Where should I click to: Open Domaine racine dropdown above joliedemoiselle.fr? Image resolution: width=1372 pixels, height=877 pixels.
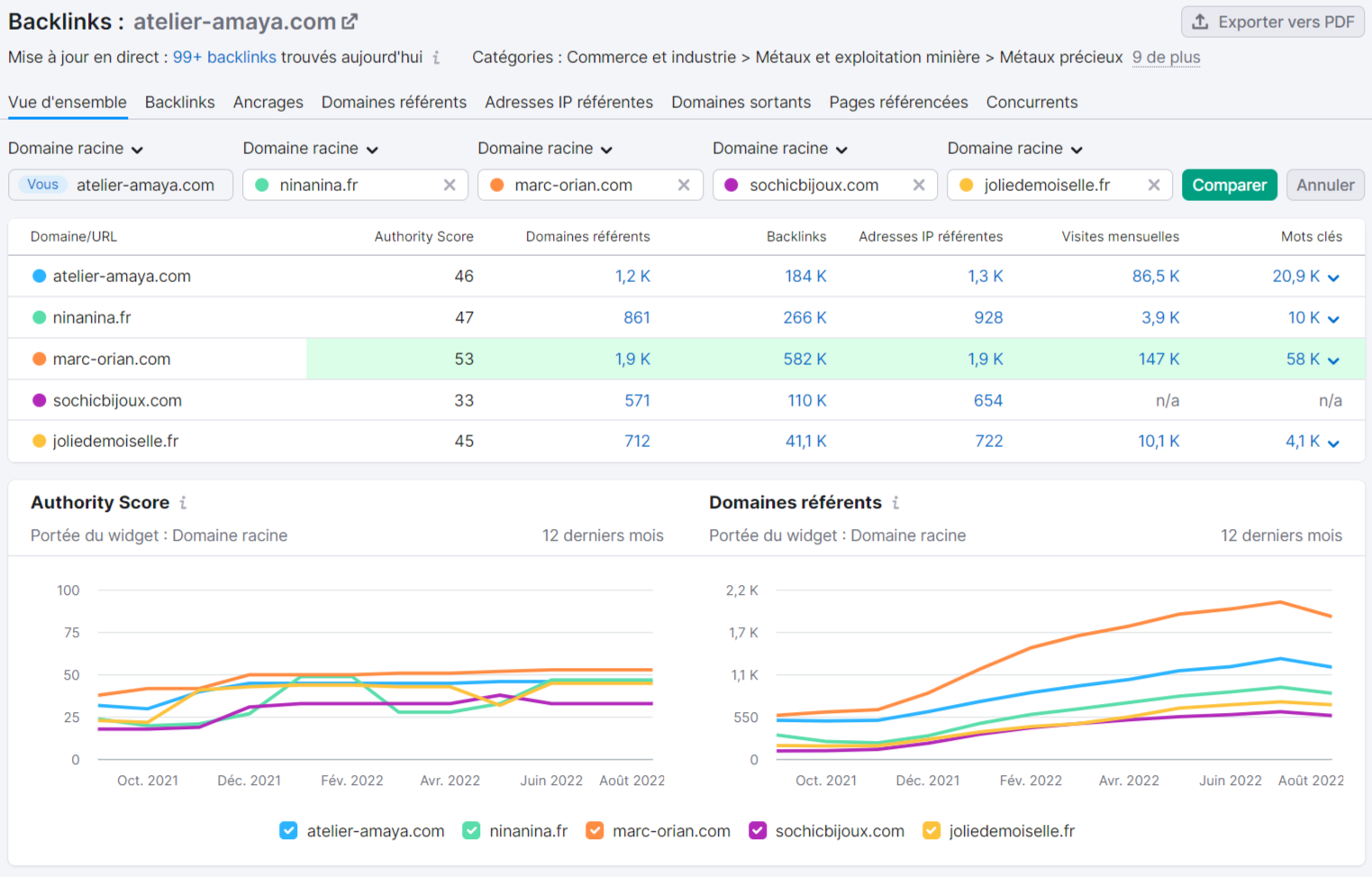[1015, 149]
